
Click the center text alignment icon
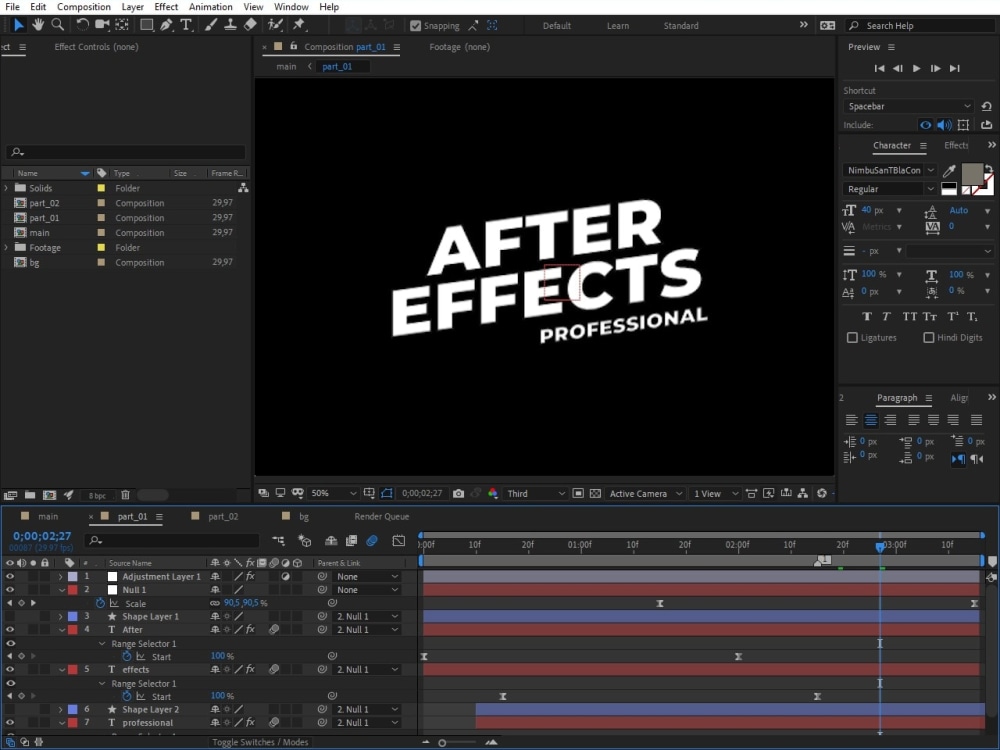871,420
